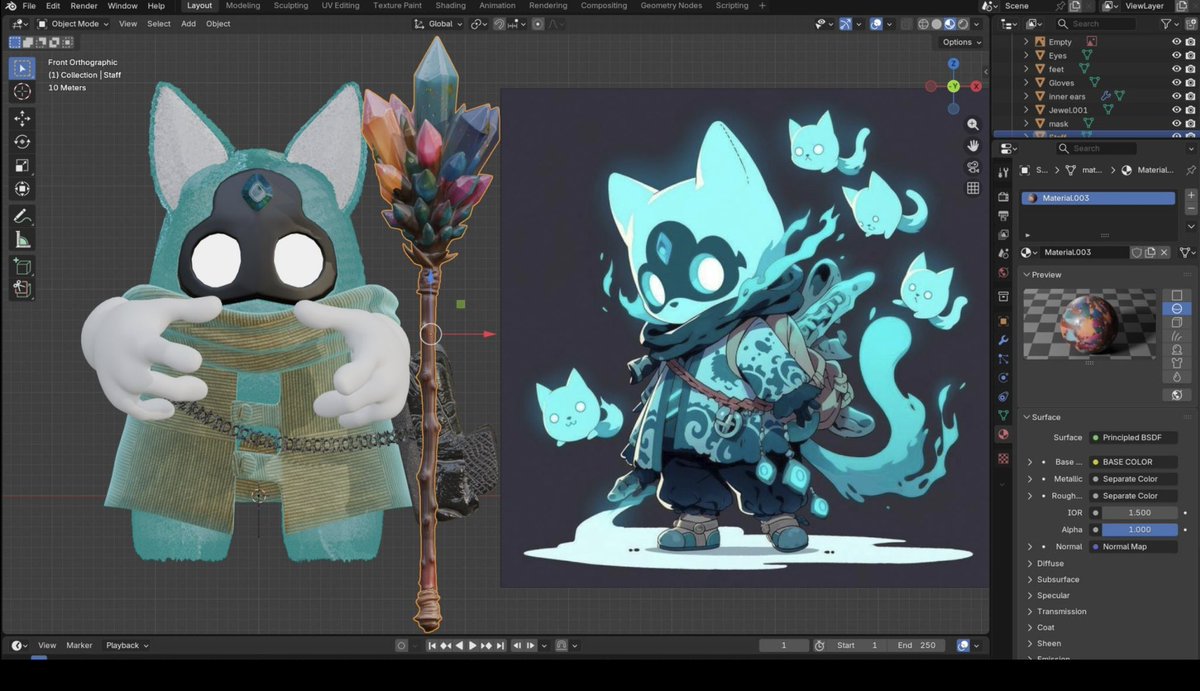Click the Normal Map button
The width and height of the screenshot is (1200, 691).
click(x=1133, y=546)
